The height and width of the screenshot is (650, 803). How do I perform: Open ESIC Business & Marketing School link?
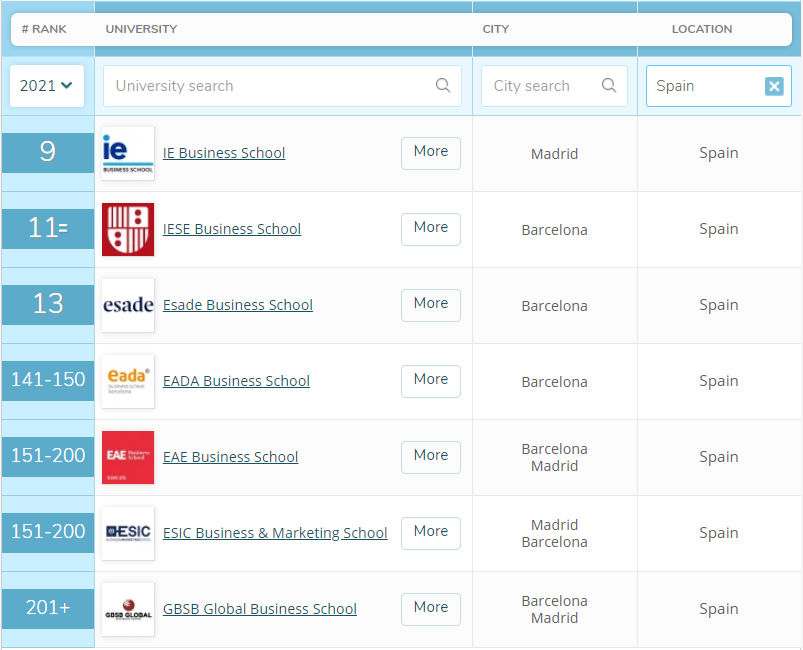coord(275,533)
